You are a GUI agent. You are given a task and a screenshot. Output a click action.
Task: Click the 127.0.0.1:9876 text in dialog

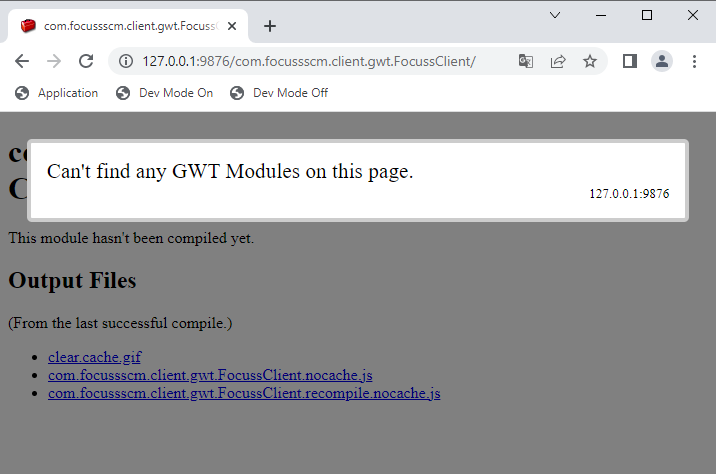coord(629,194)
